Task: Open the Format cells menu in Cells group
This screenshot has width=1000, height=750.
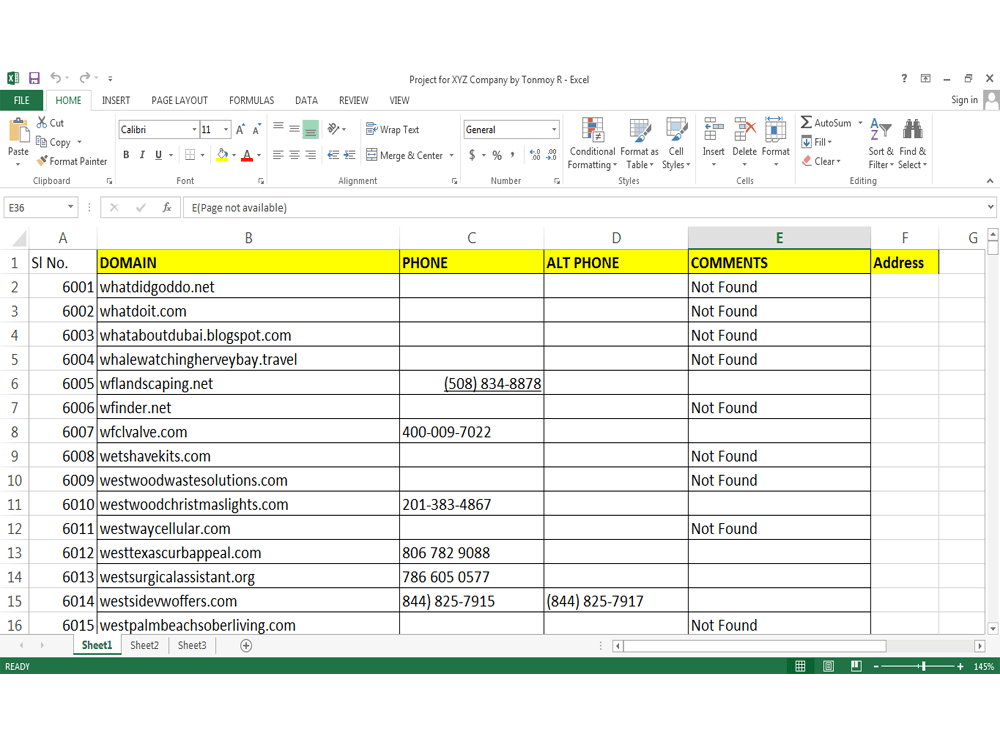Action: pos(776,141)
